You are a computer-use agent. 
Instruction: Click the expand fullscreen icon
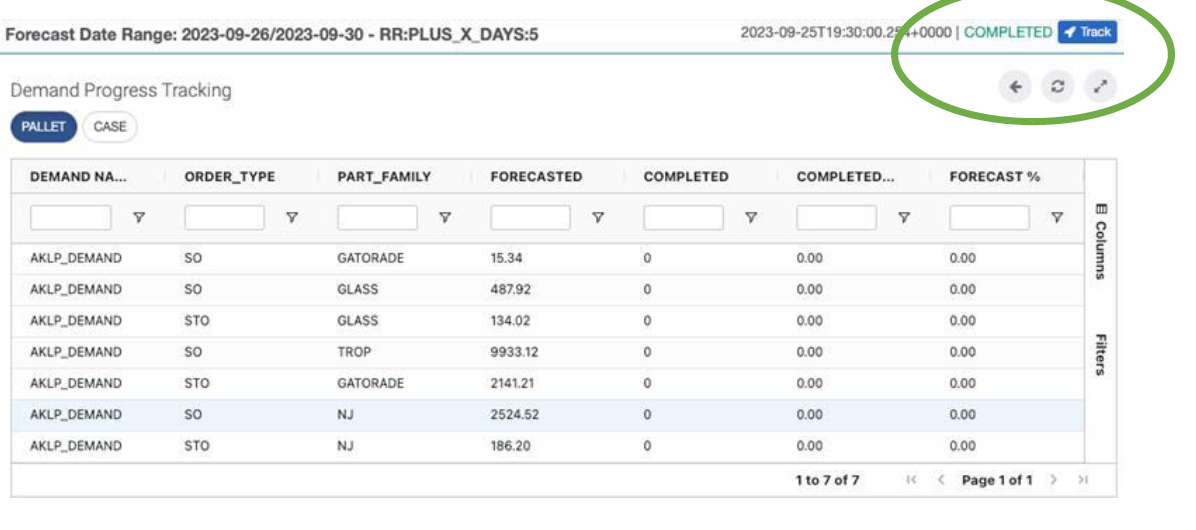[x=1099, y=87]
